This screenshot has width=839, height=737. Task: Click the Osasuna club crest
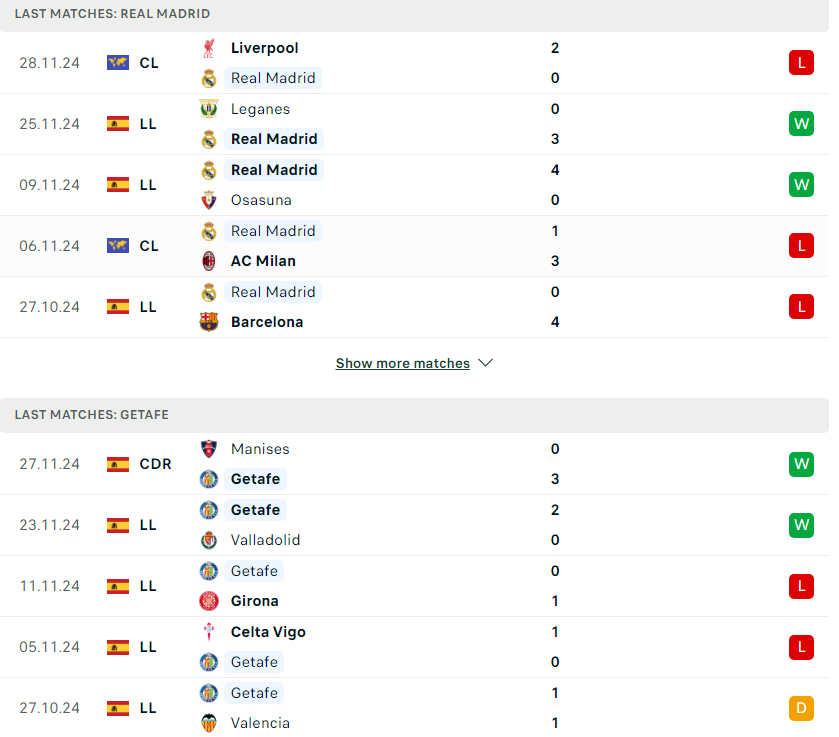pos(209,200)
